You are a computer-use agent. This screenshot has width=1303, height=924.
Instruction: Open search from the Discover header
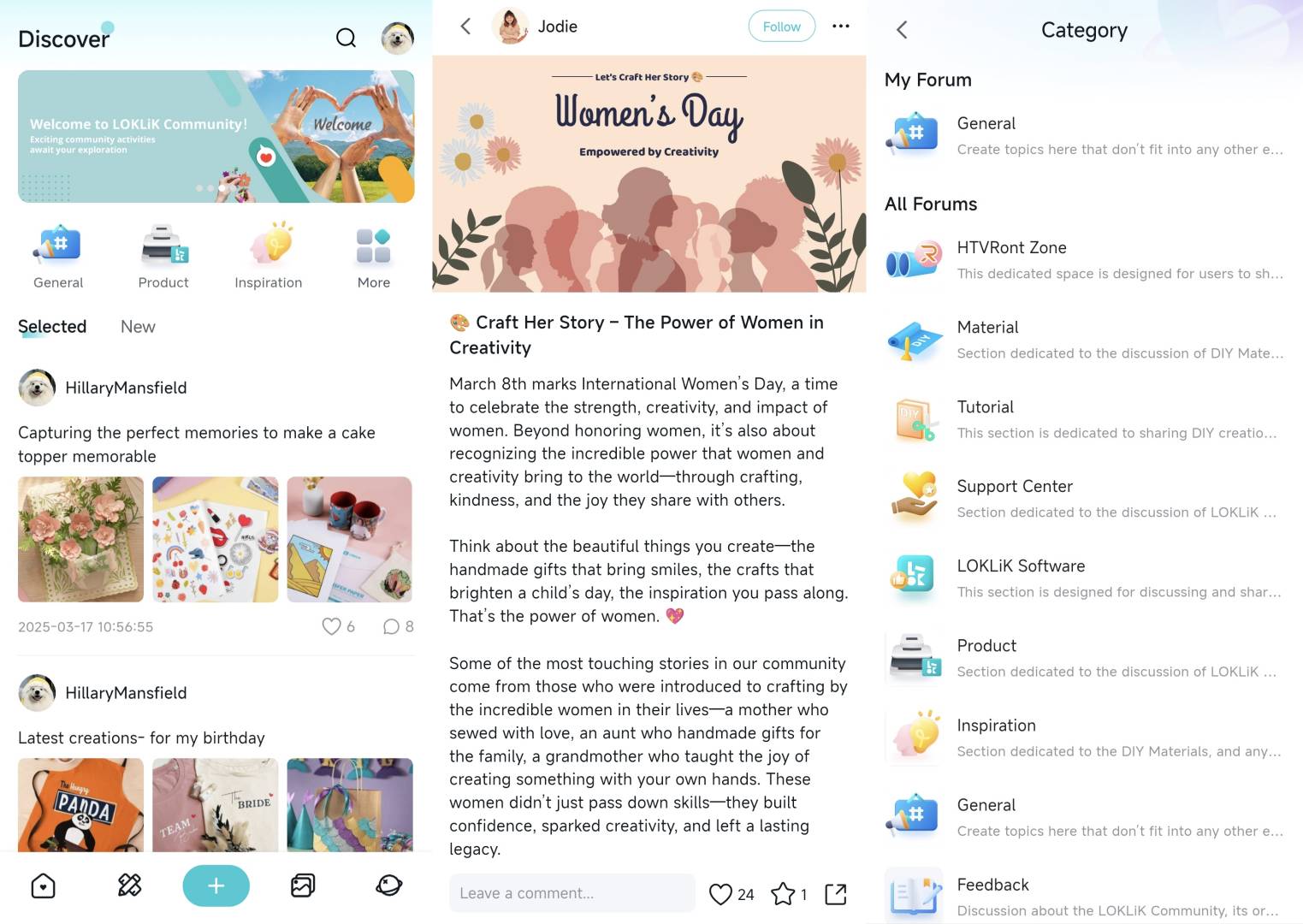(346, 38)
